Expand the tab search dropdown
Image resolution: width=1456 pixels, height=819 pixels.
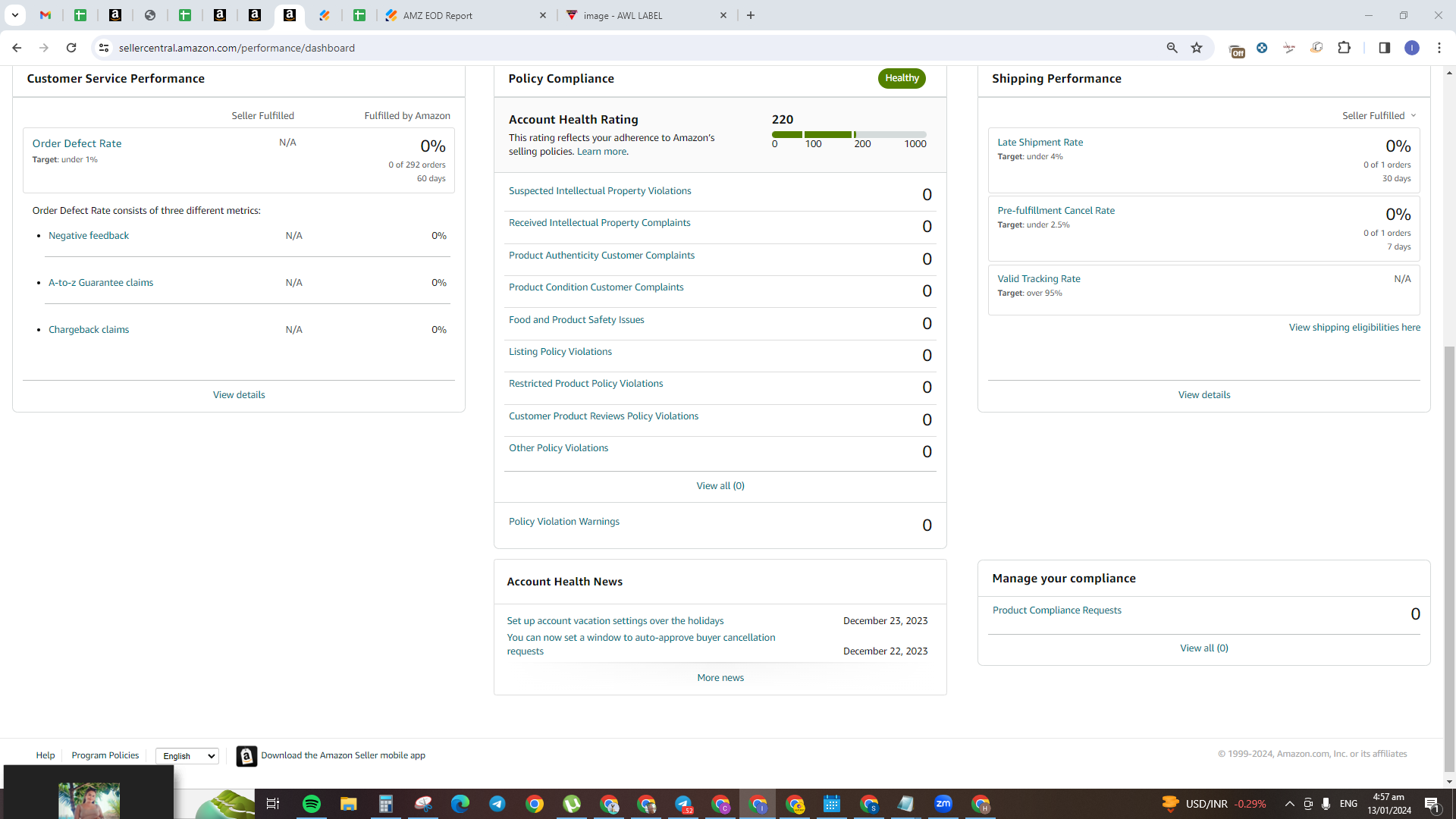tap(14, 15)
